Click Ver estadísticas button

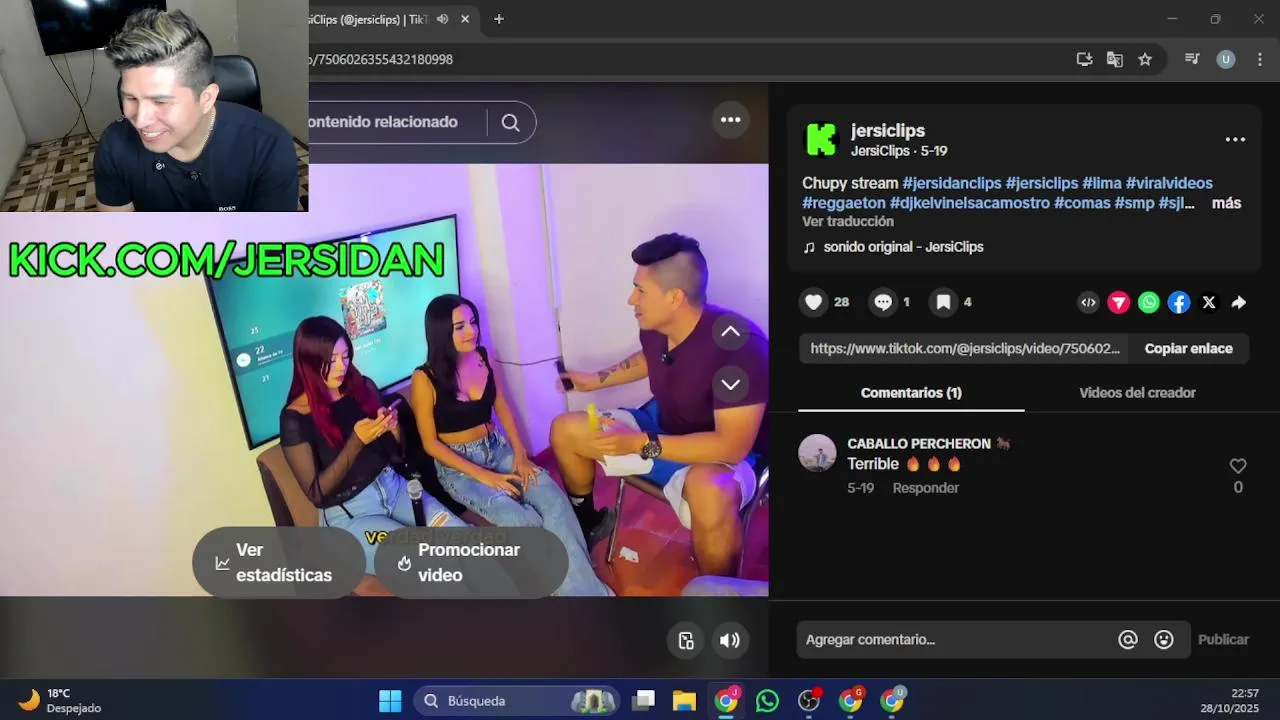pos(278,563)
